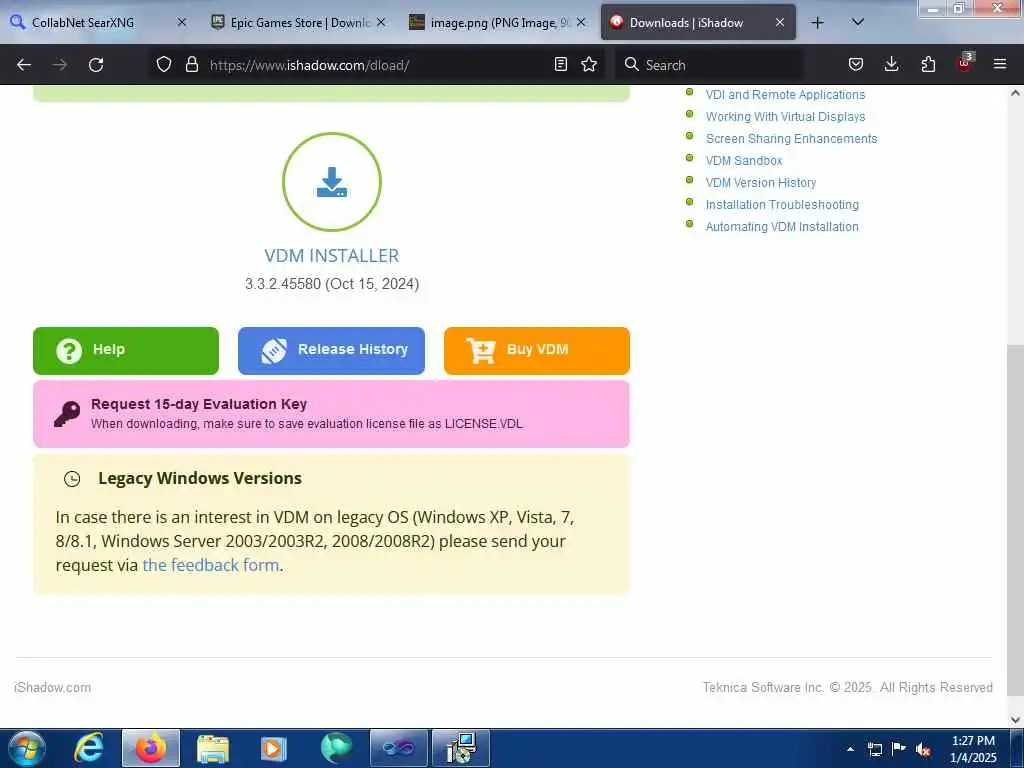The image size is (1024, 768).
Task: Open Screen Sharing Enhancements link
Action: 791,138
